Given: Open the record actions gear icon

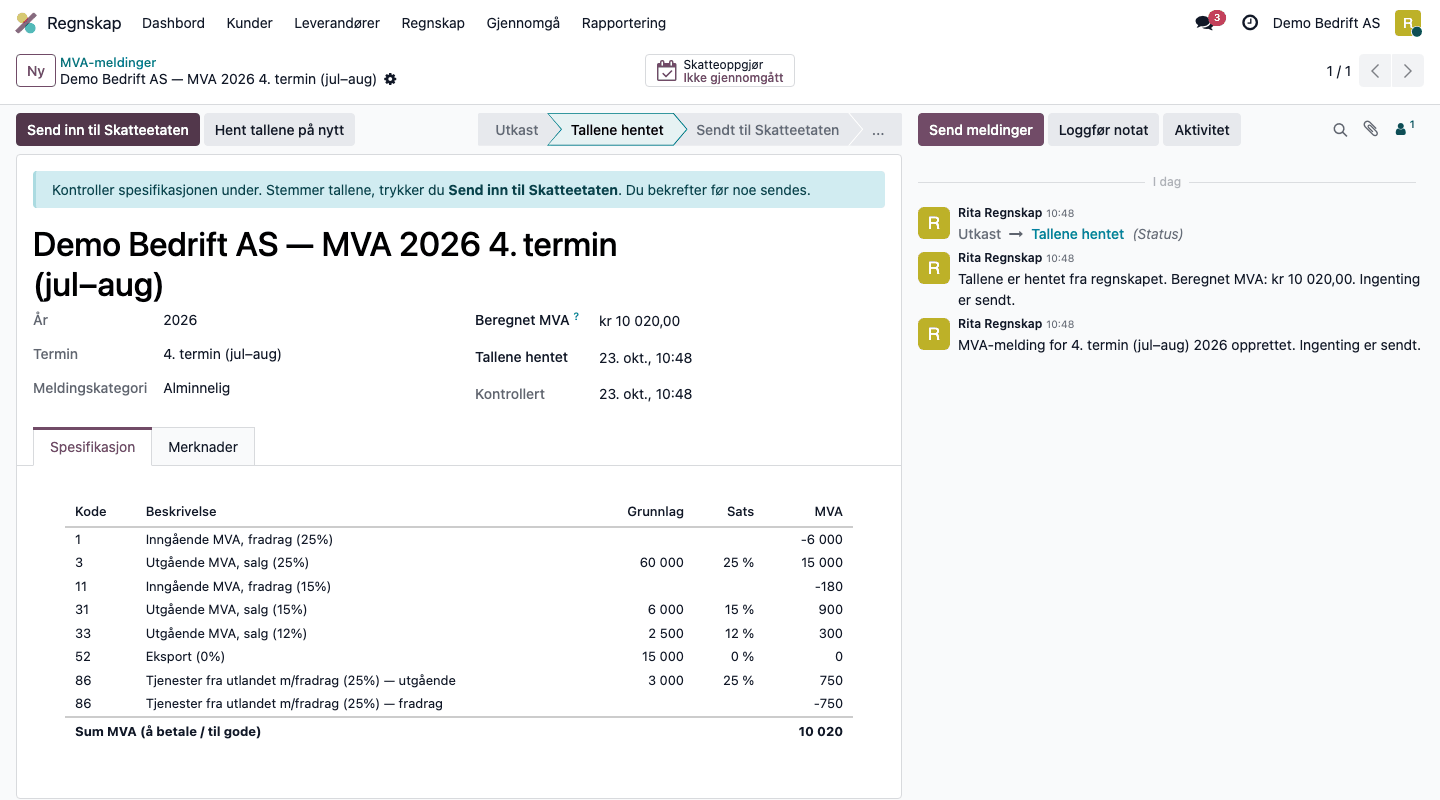Looking at the screenshot, I should (x=390, y=79).
